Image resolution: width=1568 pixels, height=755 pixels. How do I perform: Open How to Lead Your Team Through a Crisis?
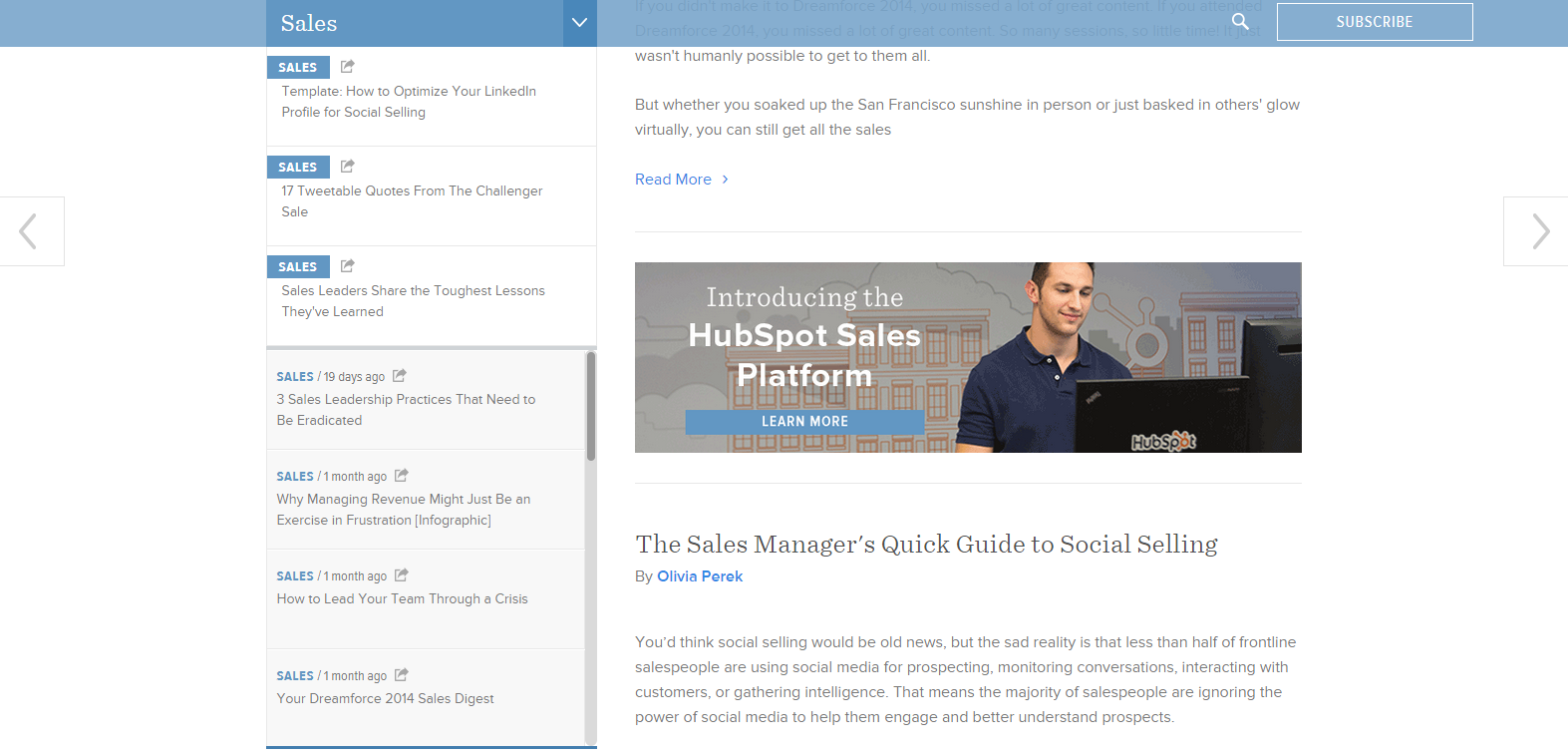403,599
